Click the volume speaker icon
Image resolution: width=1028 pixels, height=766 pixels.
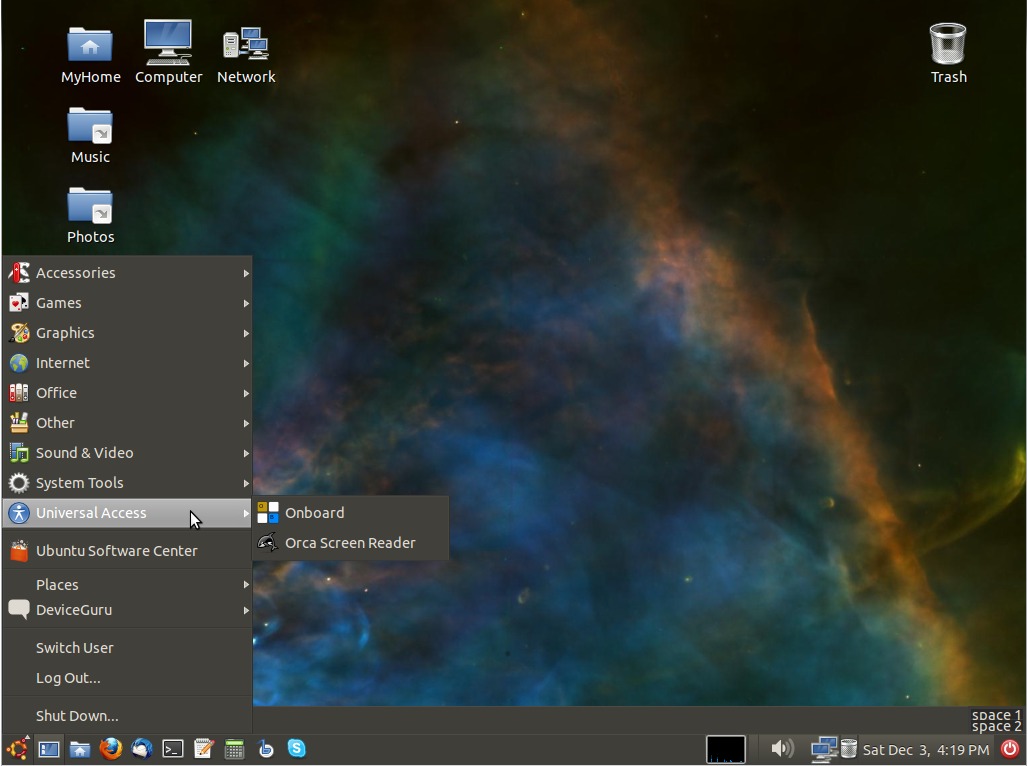tap(781, 748)
